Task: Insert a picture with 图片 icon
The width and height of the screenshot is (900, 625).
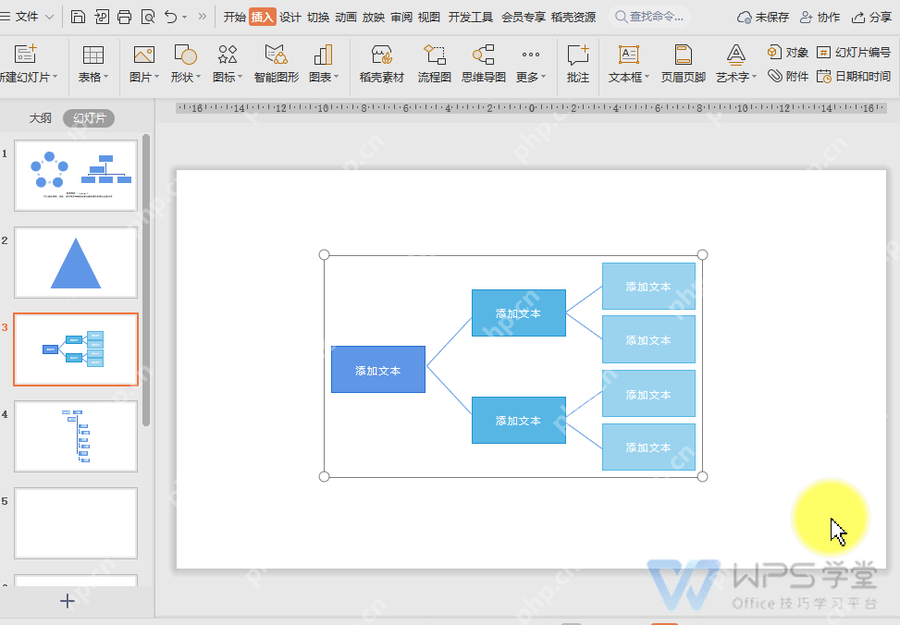Action: click(143, 63)
